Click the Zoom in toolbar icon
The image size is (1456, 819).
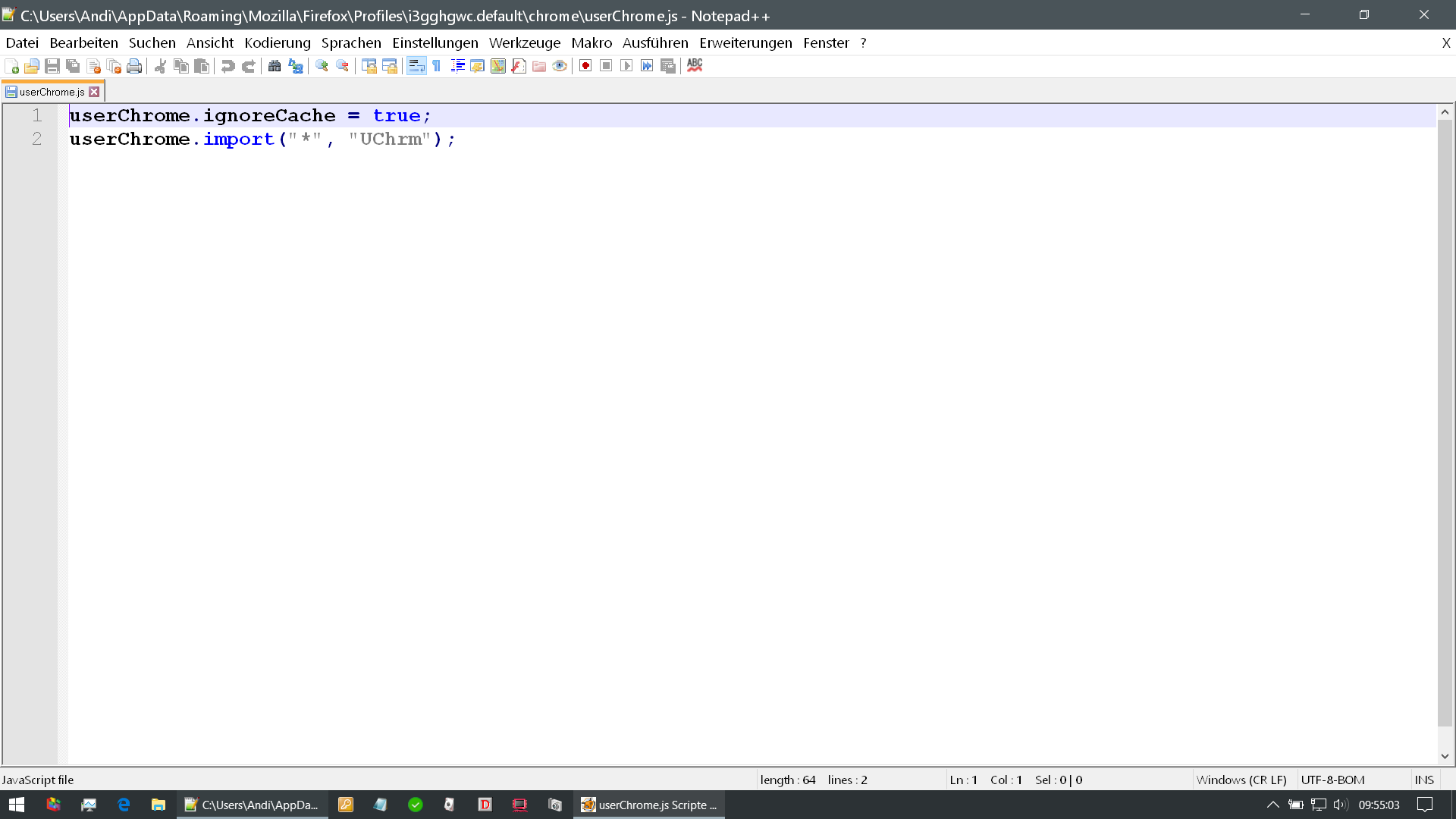(322, 66)
